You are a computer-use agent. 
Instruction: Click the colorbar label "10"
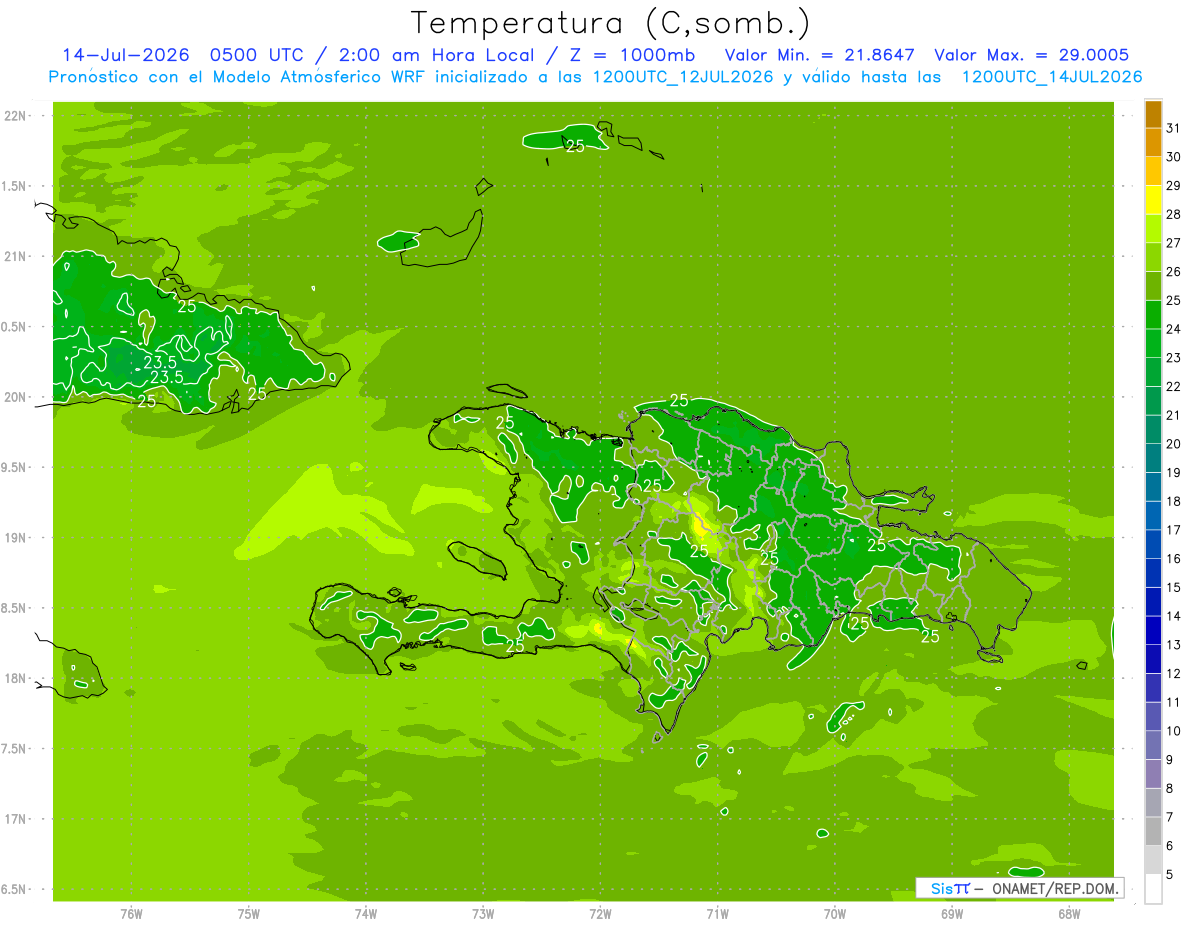pyautogui.click(x=1174, y=731)
